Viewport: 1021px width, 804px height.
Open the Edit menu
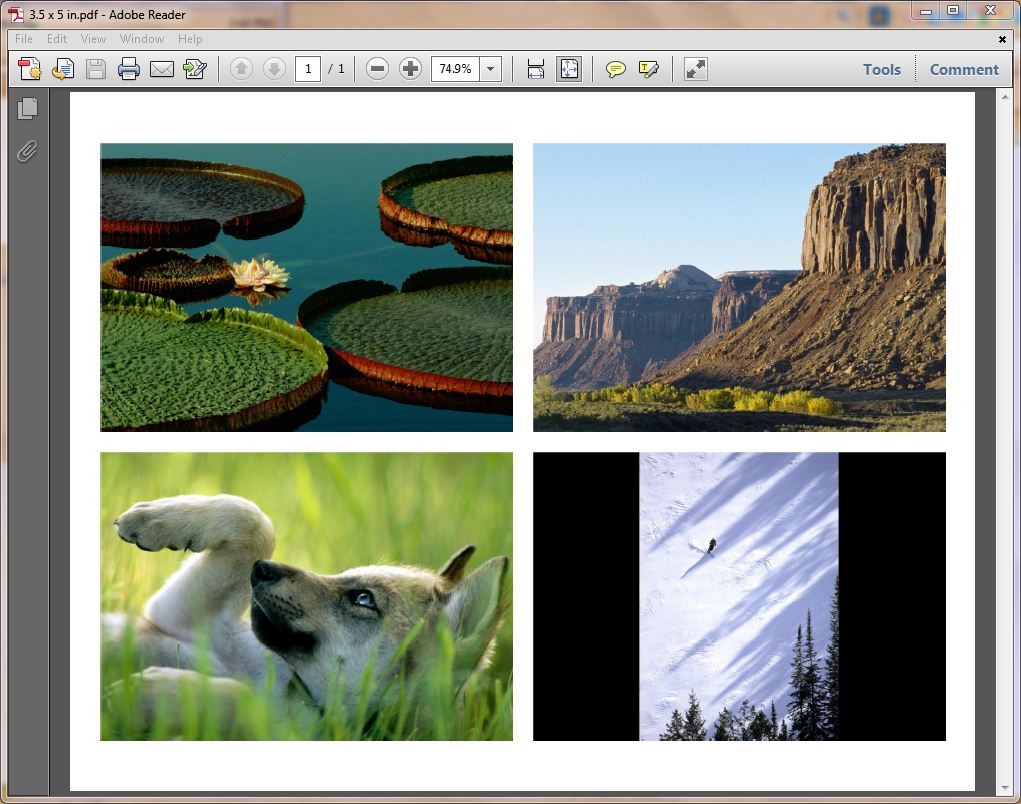[57, 38]
